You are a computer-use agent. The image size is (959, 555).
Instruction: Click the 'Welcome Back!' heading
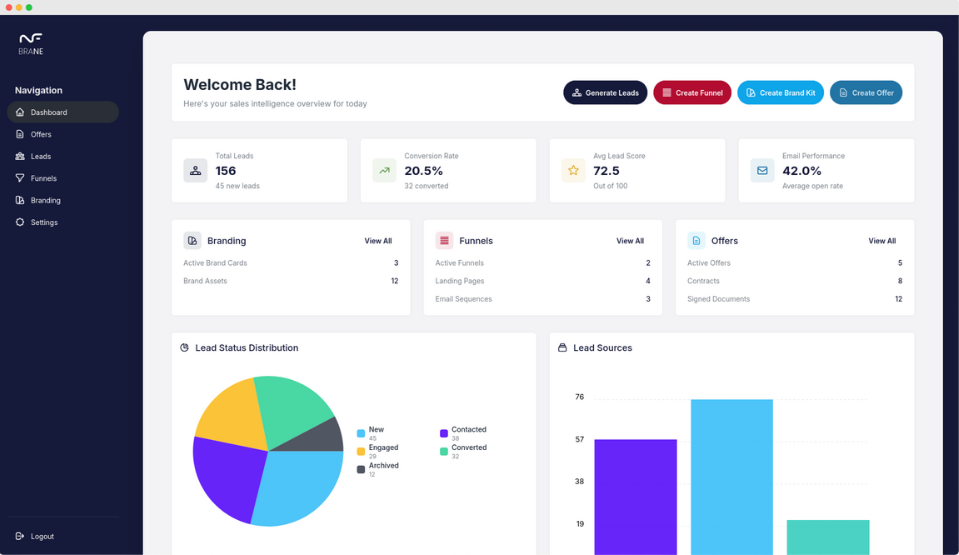(x=240, y=84)
